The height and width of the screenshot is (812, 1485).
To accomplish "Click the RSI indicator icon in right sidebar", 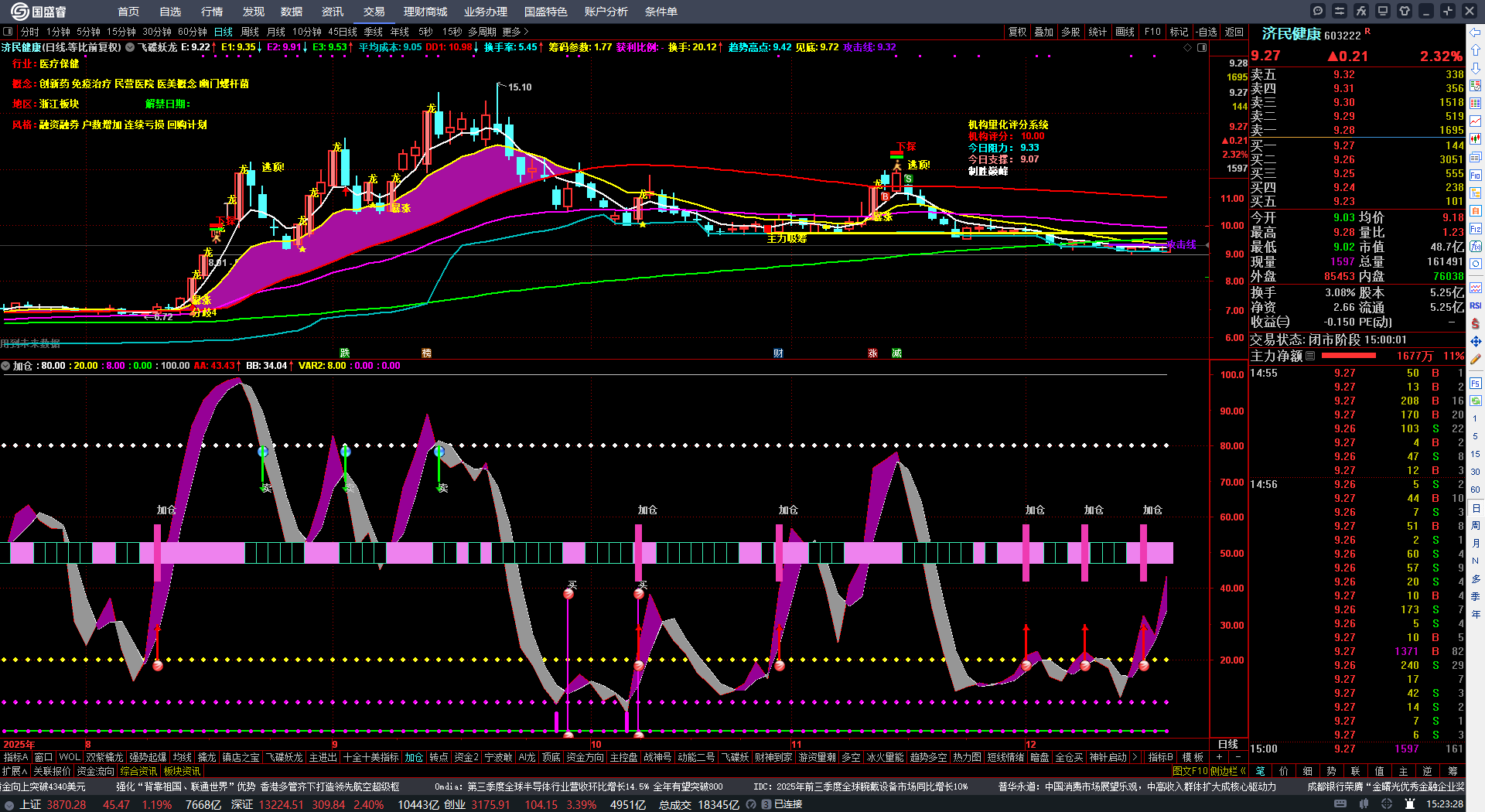I will [1476, 305].
